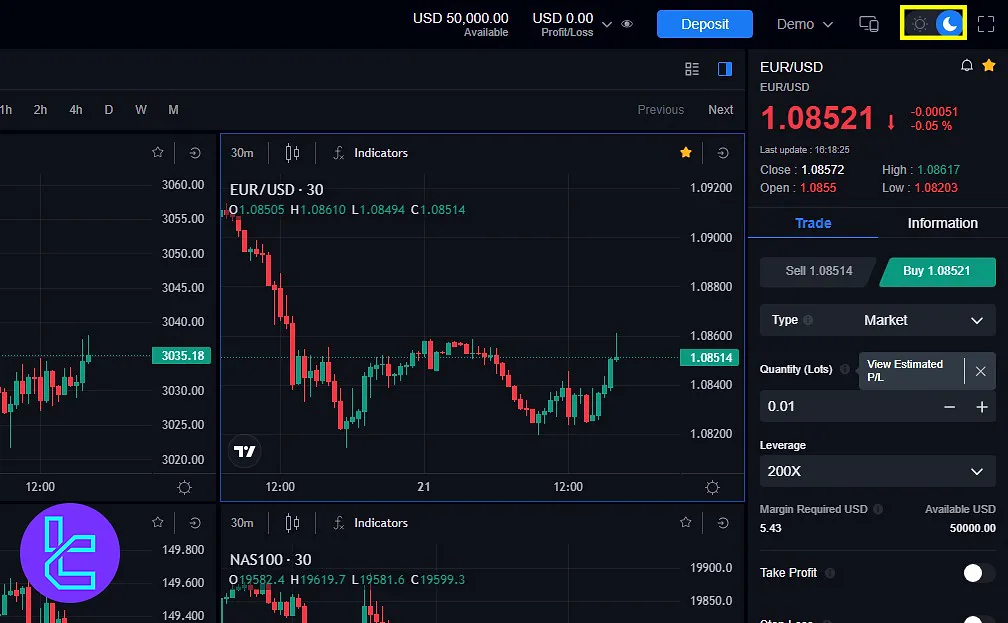Select the 4h timeframe
Viewport: 1008px width, 623px height.
(x=76, y=110)
